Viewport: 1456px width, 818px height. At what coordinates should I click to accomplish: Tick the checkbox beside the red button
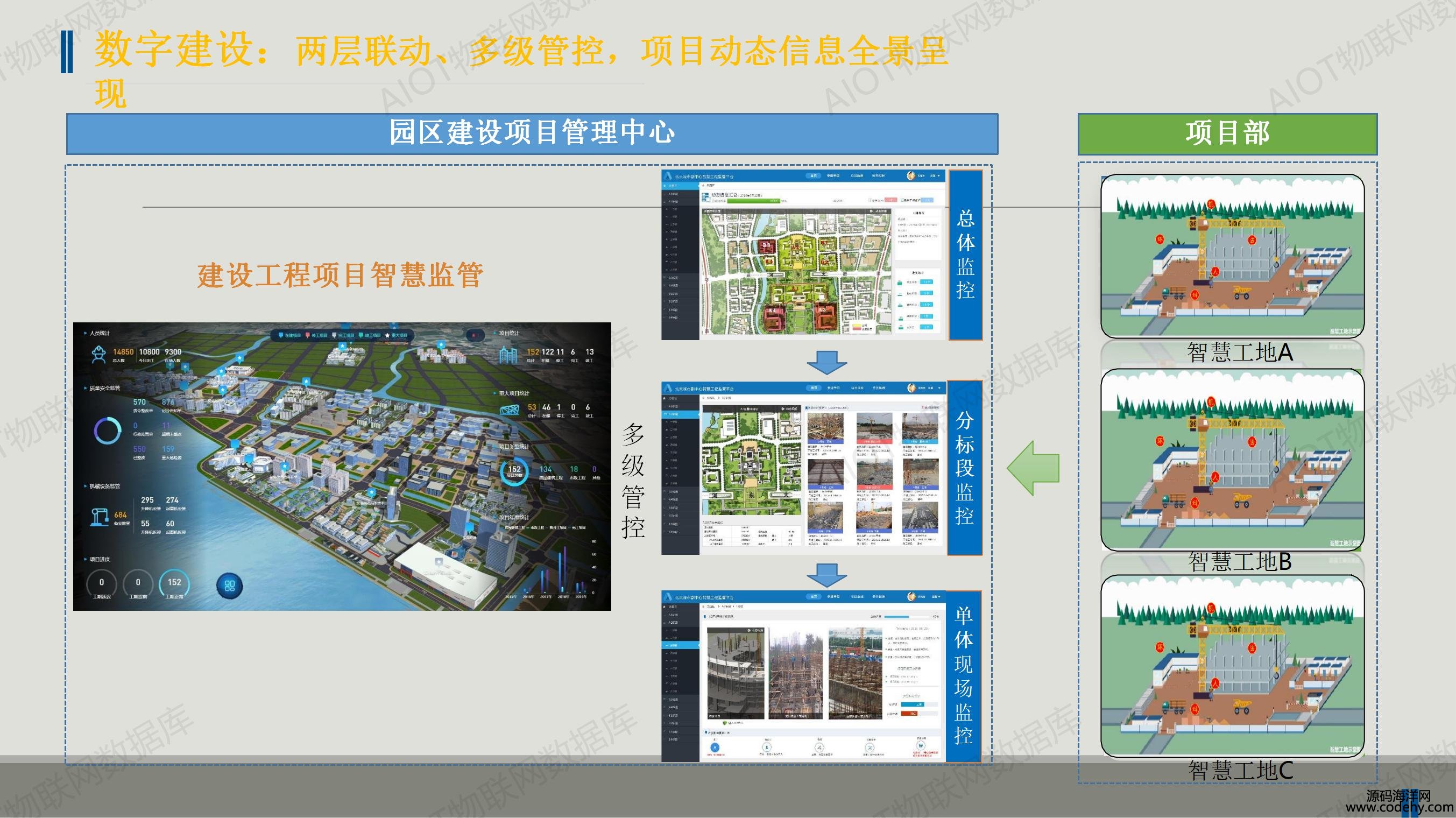click(x=870, y=200)
